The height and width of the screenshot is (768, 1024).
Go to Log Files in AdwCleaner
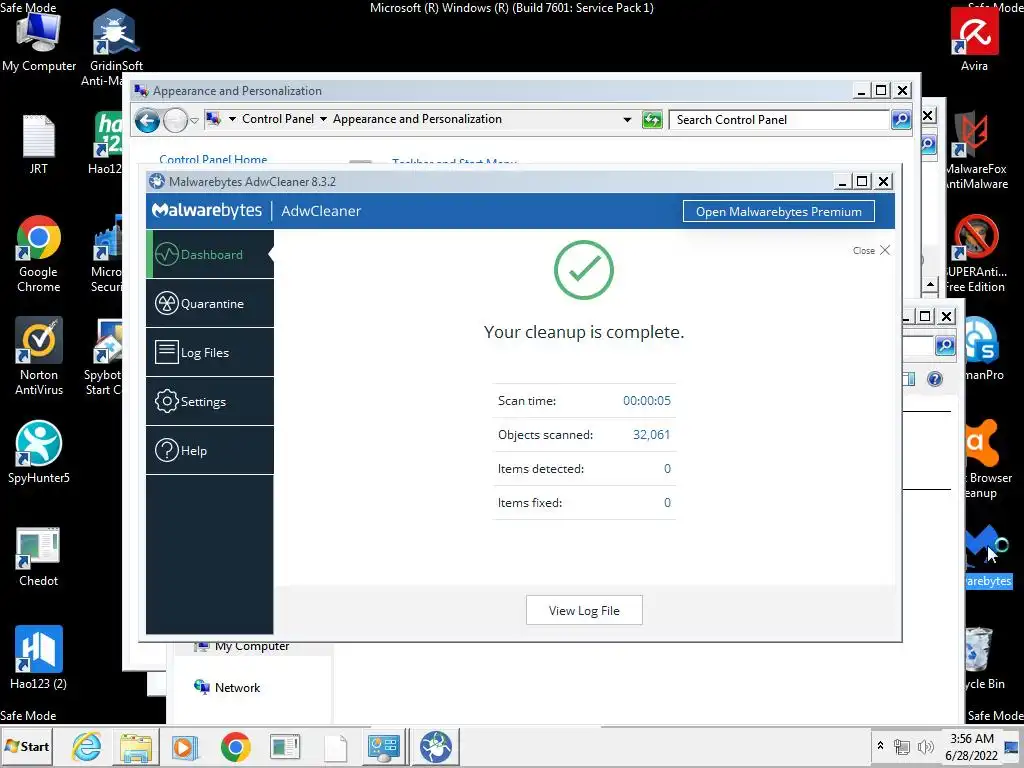pyautogui.click(x=210, y=352)
